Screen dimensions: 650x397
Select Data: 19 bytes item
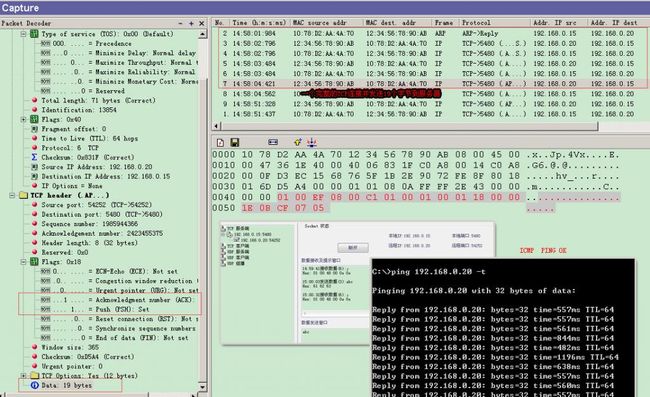point(66,385)
